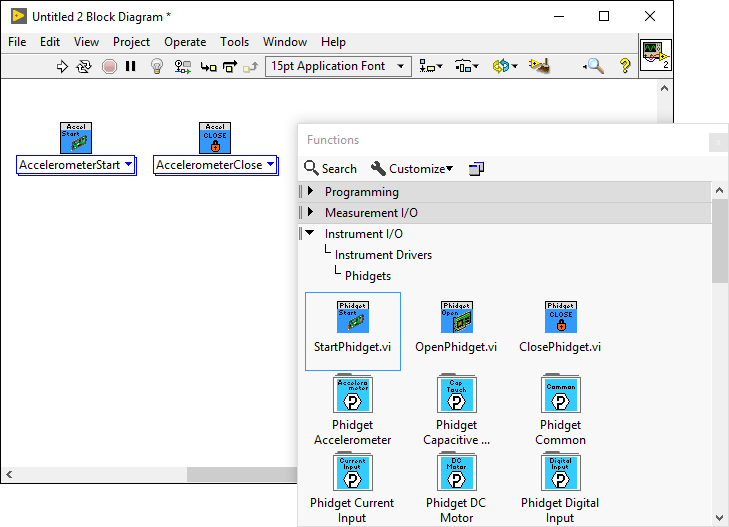The image size is (729, 527).
Task: Open the Tools menu
Action: (x=234, y=42)
